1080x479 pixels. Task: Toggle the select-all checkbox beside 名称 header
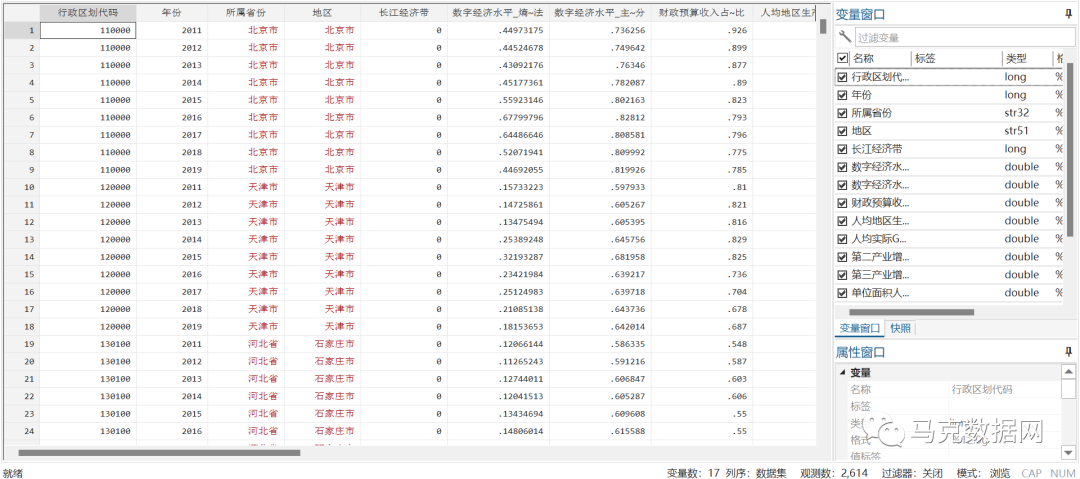click(842, 59)
